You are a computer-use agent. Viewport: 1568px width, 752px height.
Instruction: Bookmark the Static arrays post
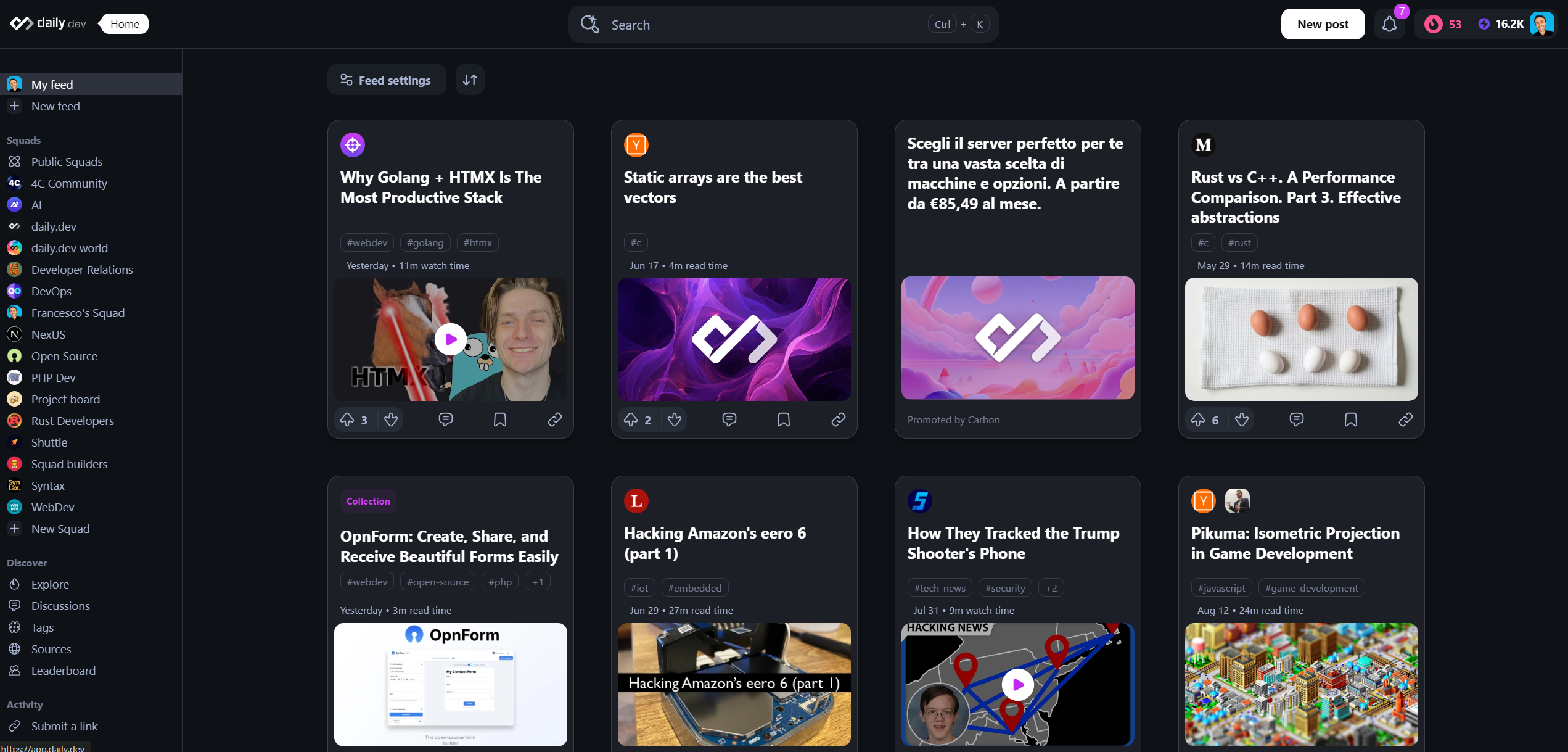784,420
